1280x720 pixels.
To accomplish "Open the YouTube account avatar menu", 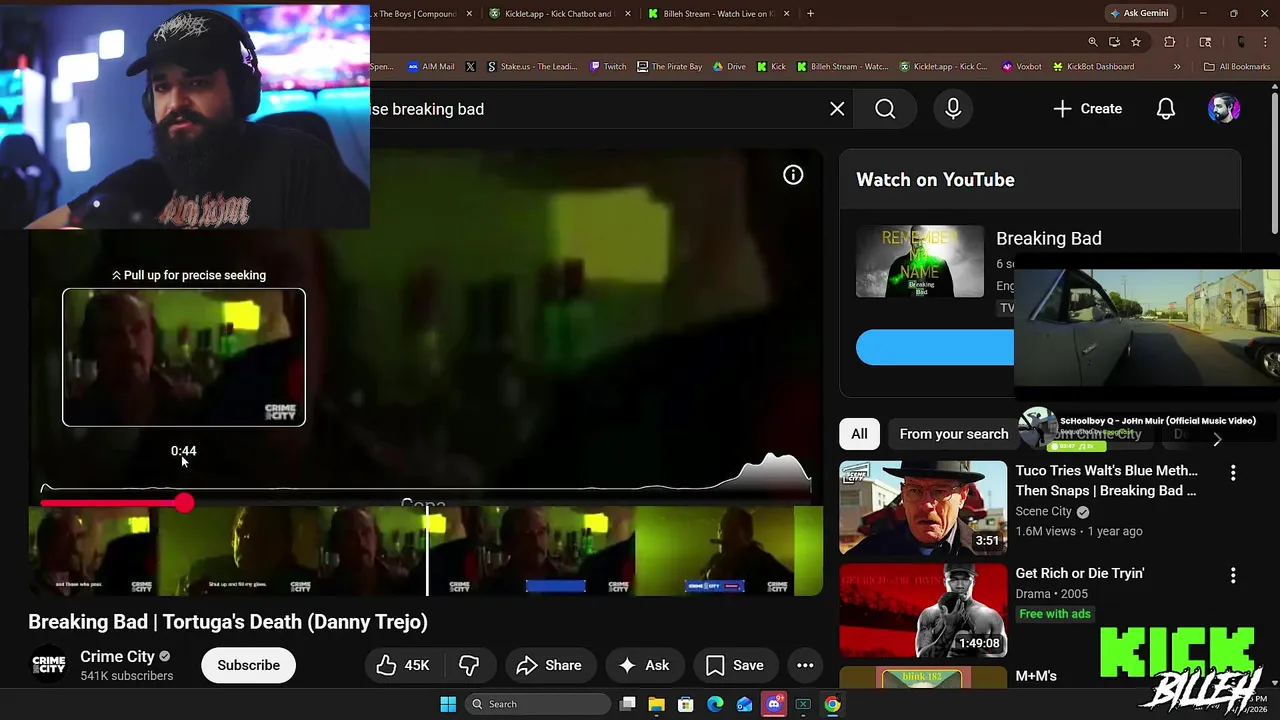I will (1224, 109).
